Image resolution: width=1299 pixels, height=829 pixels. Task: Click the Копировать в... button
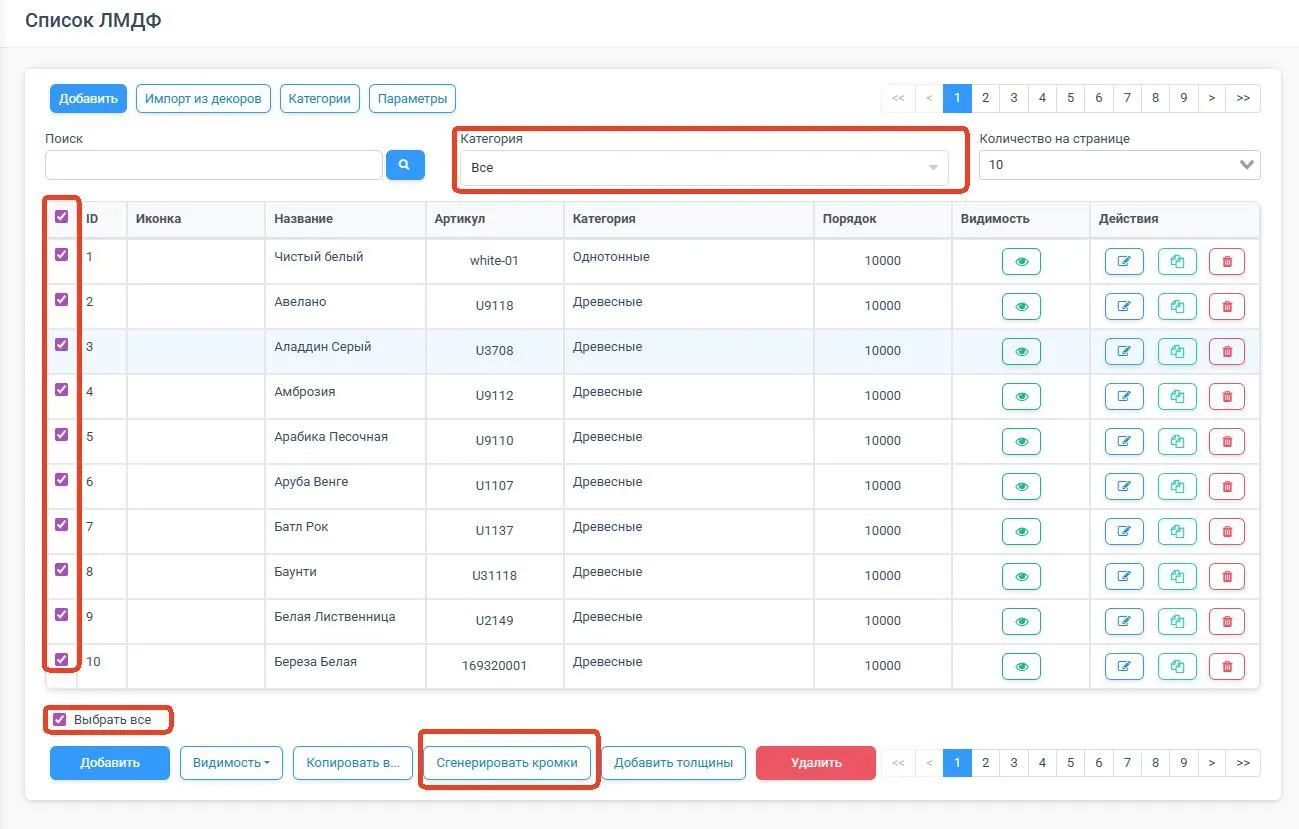click(353, 762)
